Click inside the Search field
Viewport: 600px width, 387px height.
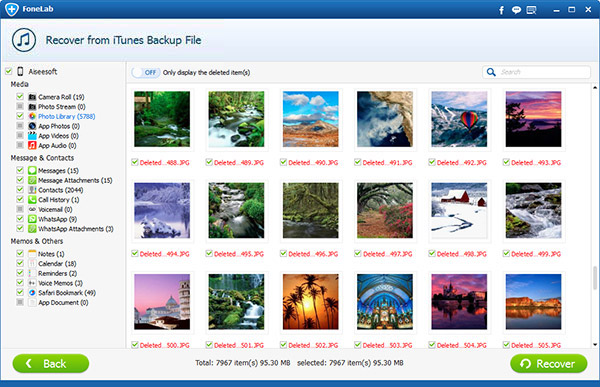[536, 72]
